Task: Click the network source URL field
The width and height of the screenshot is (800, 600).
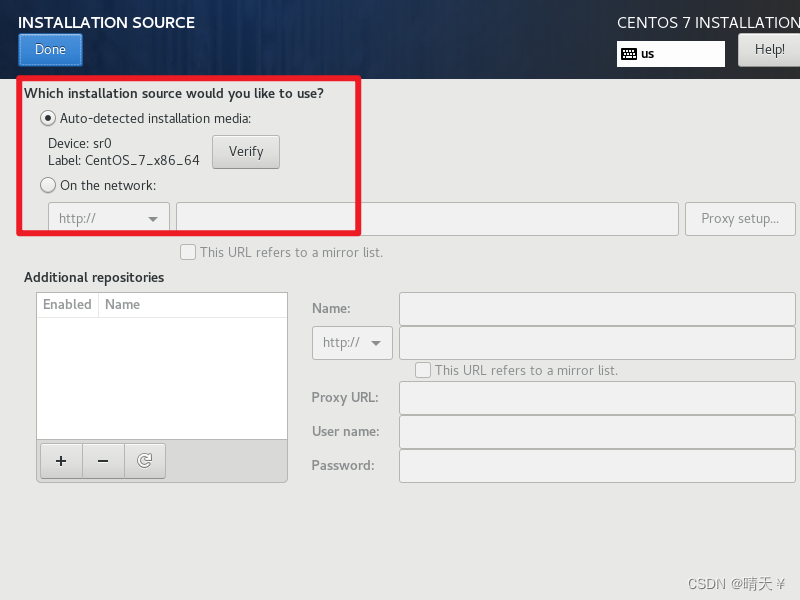Action: 427,218
